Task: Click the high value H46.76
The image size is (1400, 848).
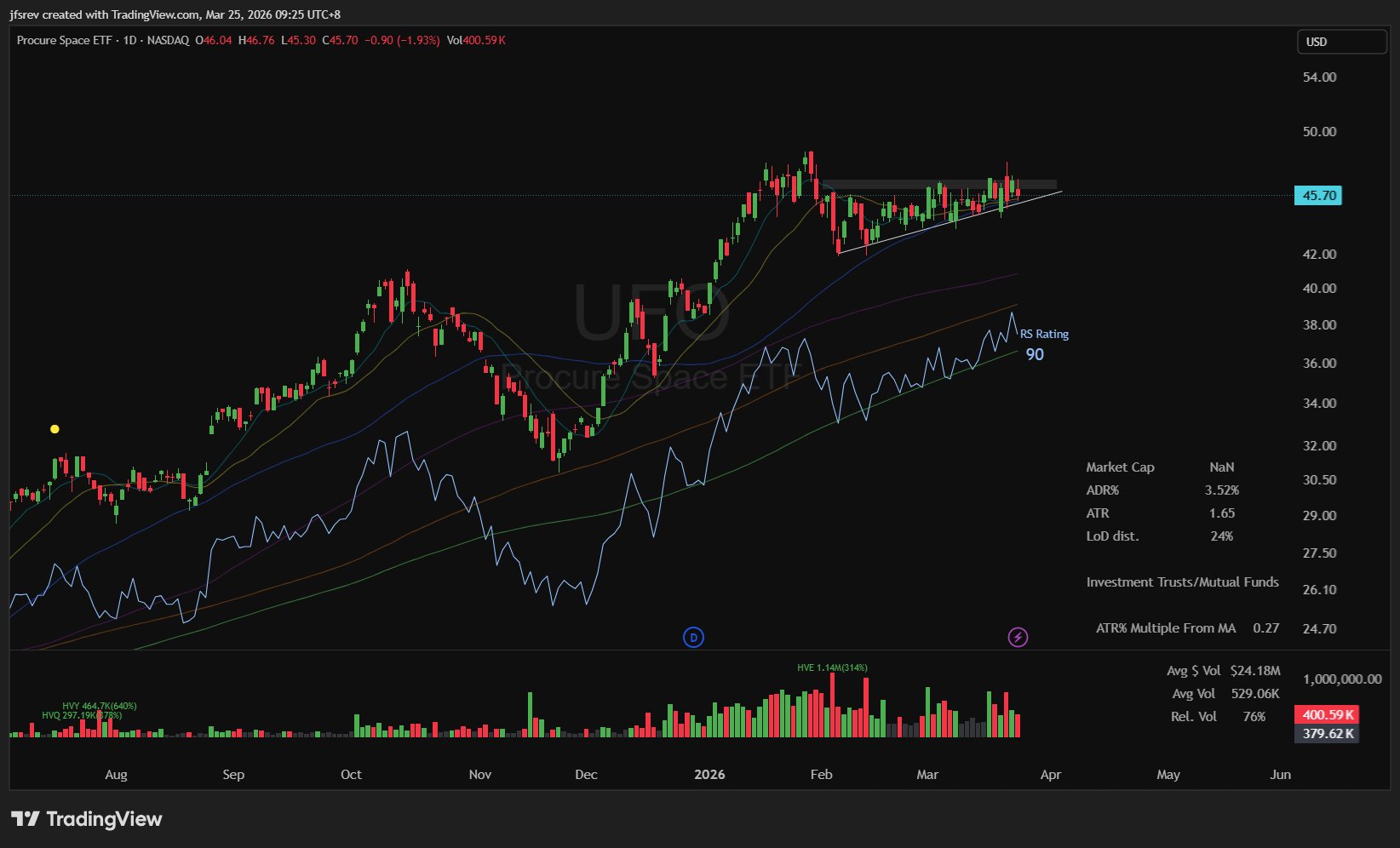Action: [x=256, y=40]
